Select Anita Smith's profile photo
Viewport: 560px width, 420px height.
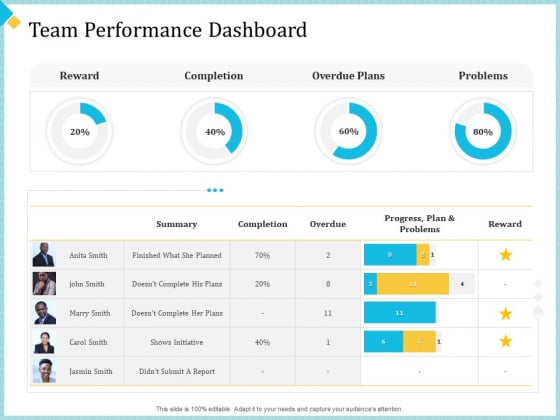tap(44, 255)
